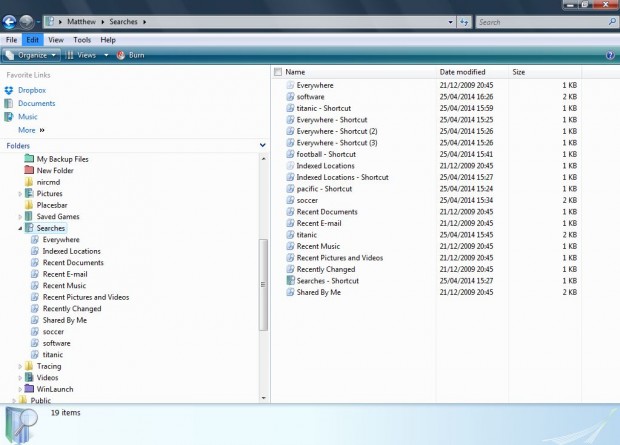This screenshot has height=445, width=620.
Task: Select the Dropbox favorite link icon
Action: (x=9, y=91)
